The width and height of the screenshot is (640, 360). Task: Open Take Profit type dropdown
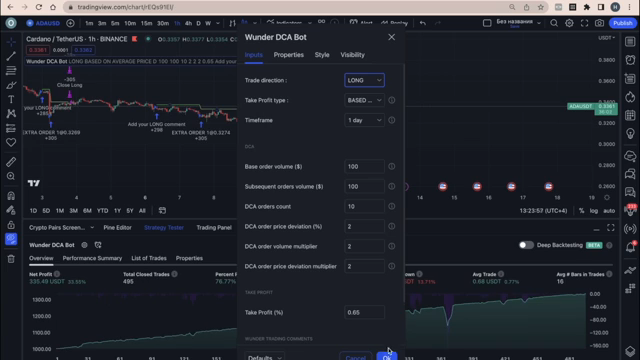point(364,100)
